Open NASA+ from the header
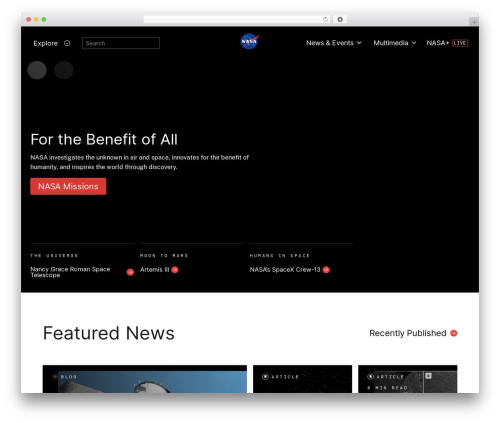This screenshot has height=423, width=500. pos(438,43)
